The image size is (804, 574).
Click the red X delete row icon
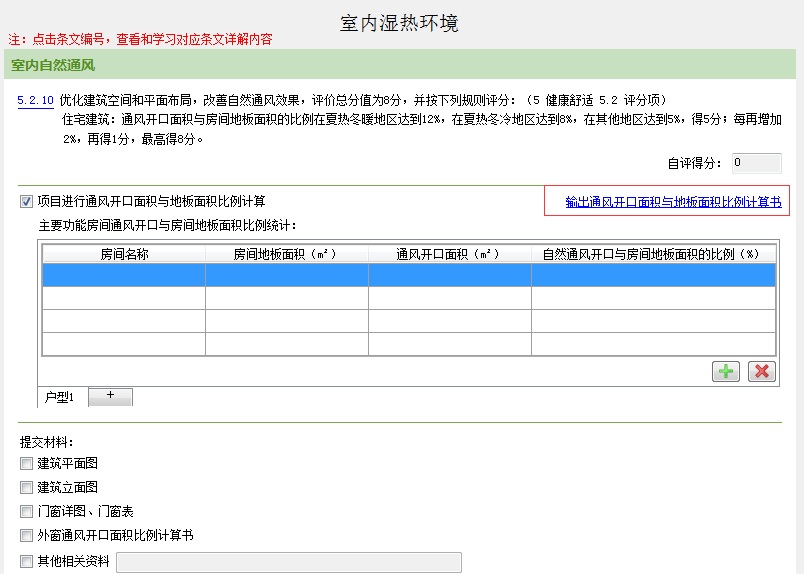pos(762,371)
